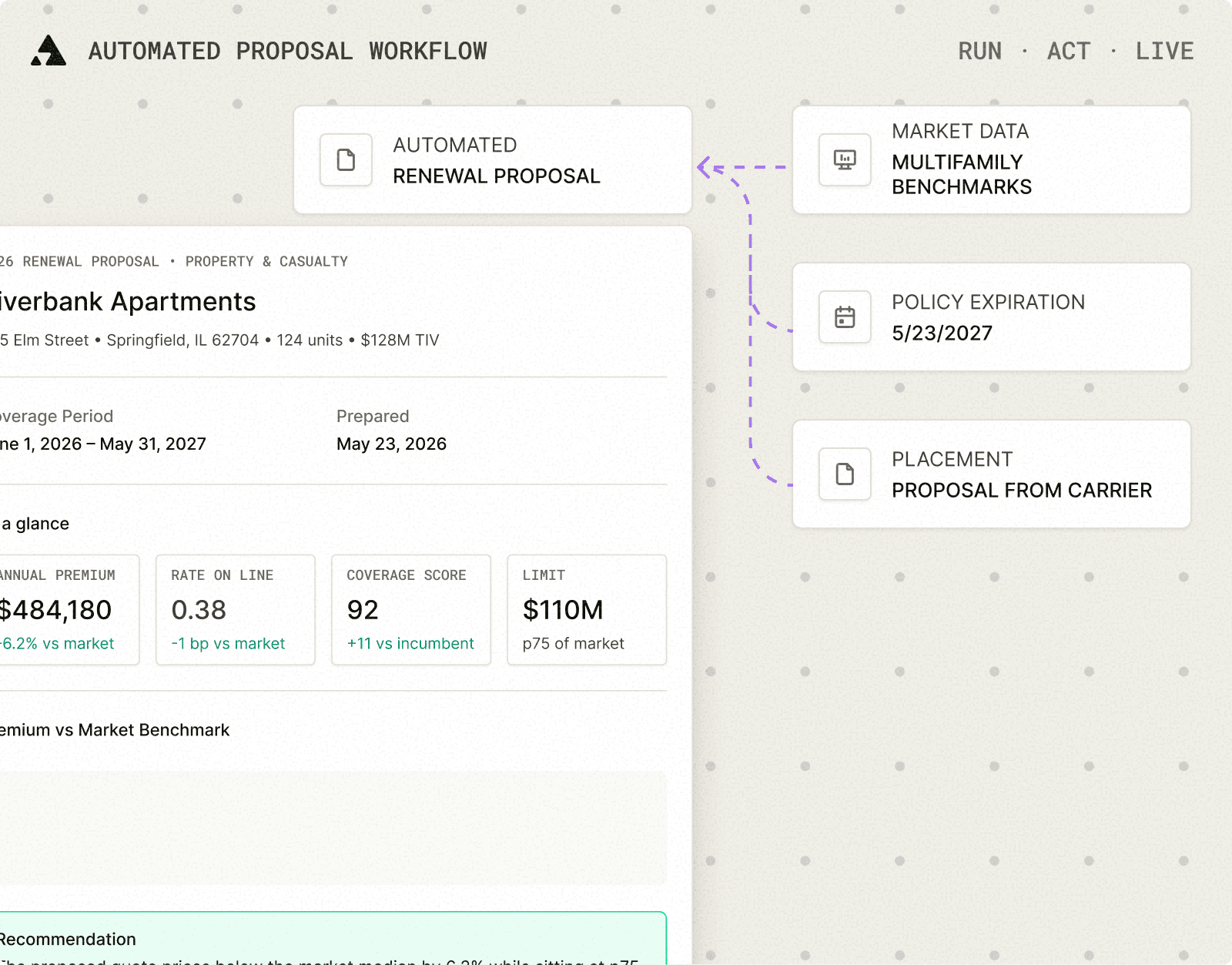The width and height of the screenshot is (1232, 965).
Task: Click the coverage period ending May 31, 2027
Action: tap(103, 444)
